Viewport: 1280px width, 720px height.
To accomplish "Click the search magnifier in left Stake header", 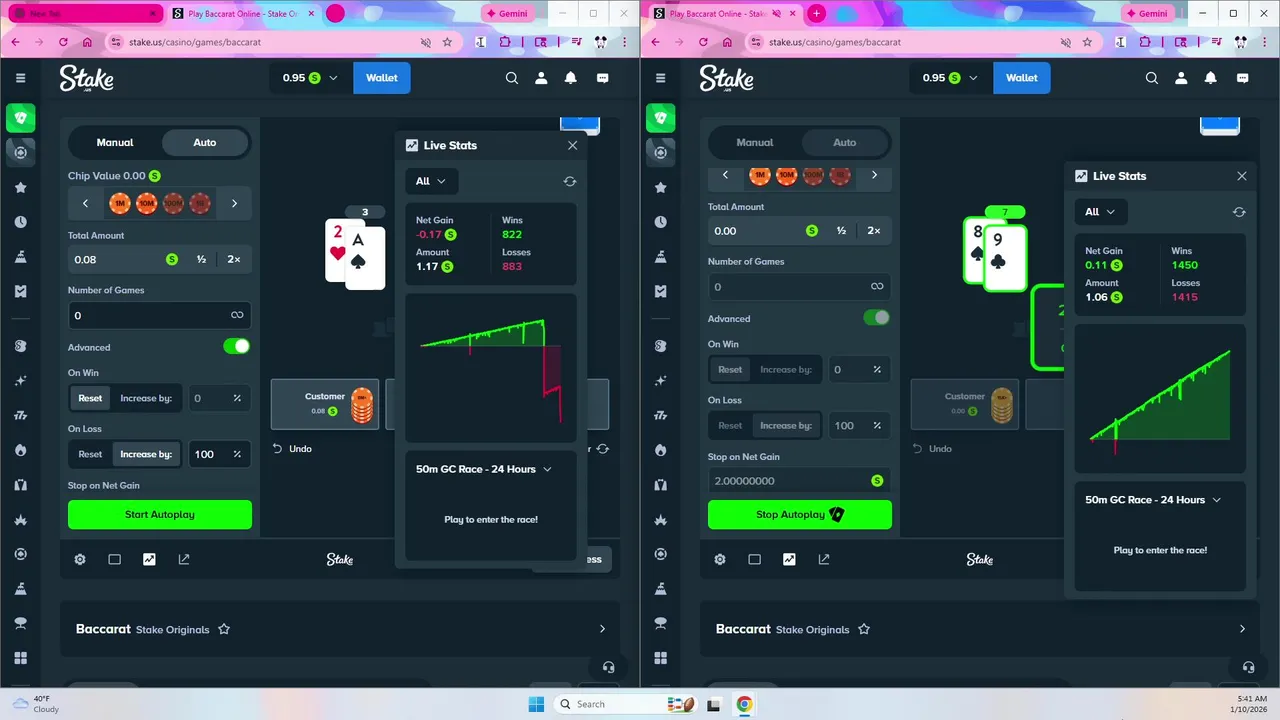I will click(x=512, y=78).
